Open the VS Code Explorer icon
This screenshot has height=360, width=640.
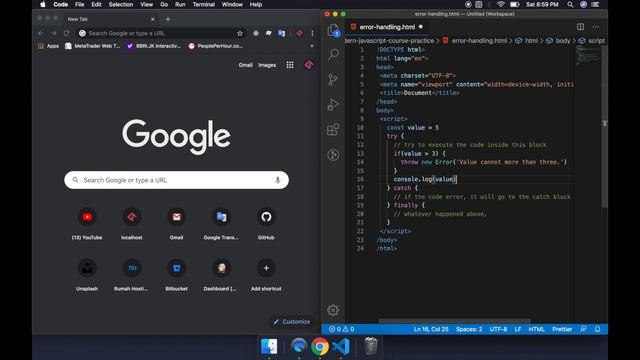(333, 30)
